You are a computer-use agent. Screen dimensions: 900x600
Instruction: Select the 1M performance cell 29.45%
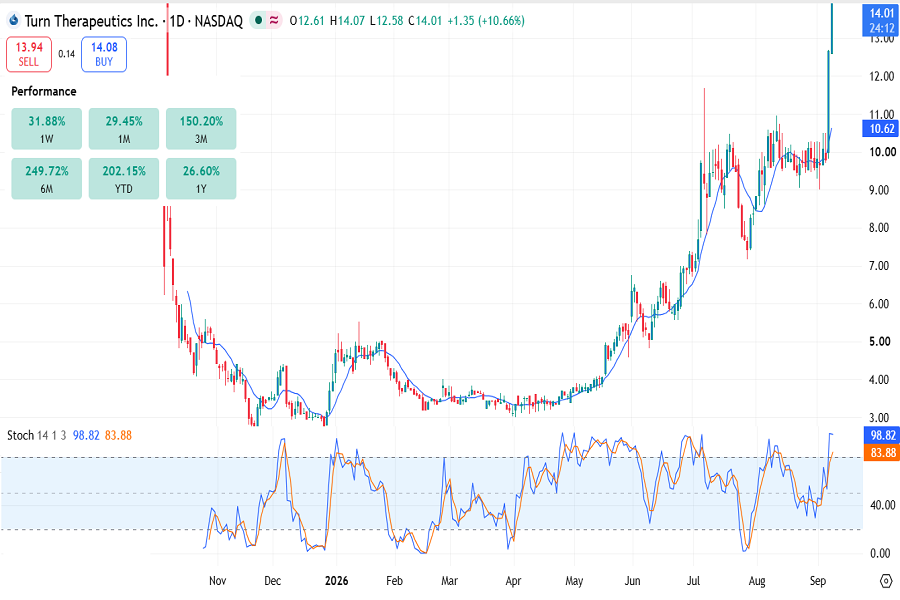124,129
